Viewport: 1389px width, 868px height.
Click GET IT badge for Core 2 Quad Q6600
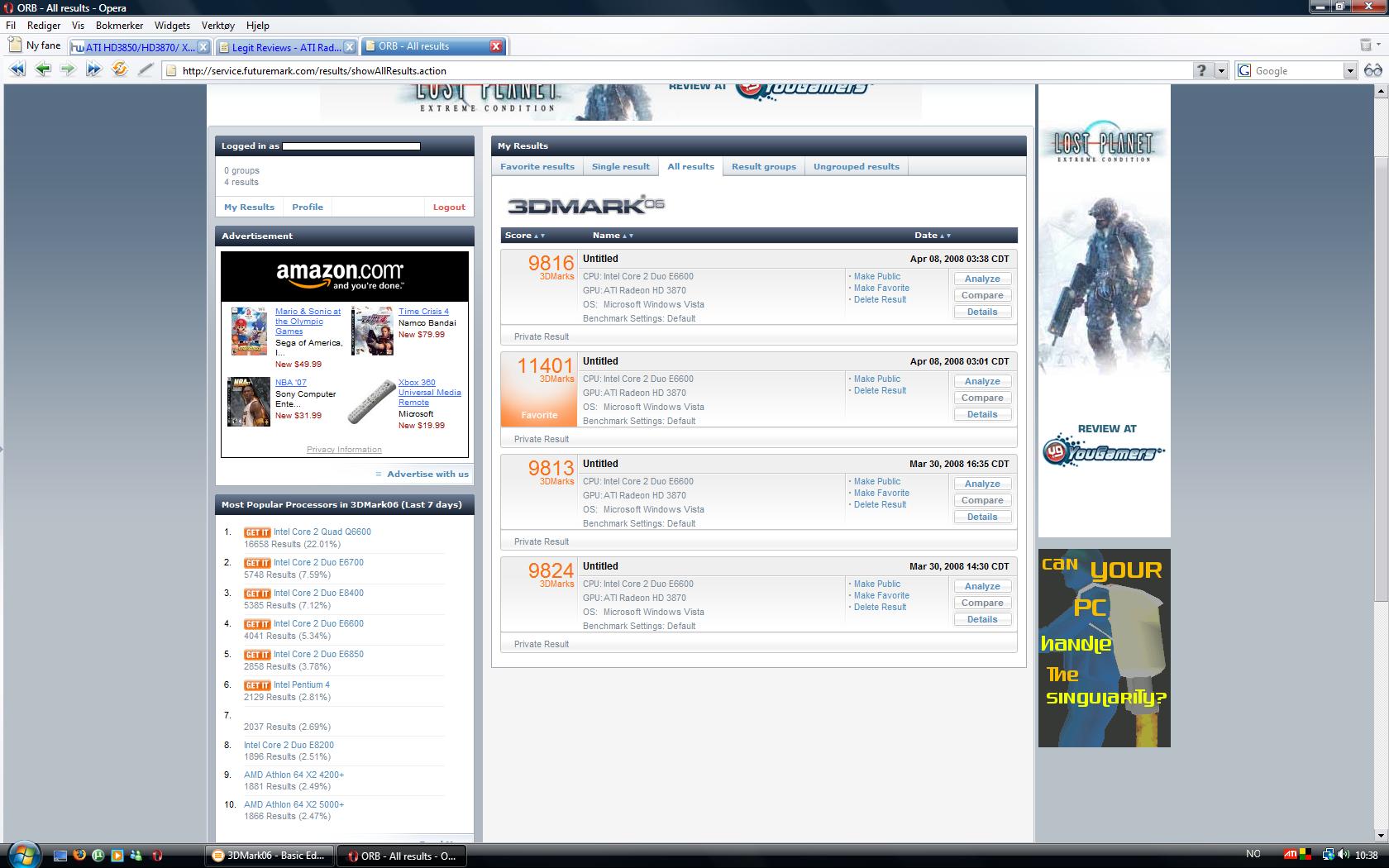pyautogui.click(x=257, y=532)
